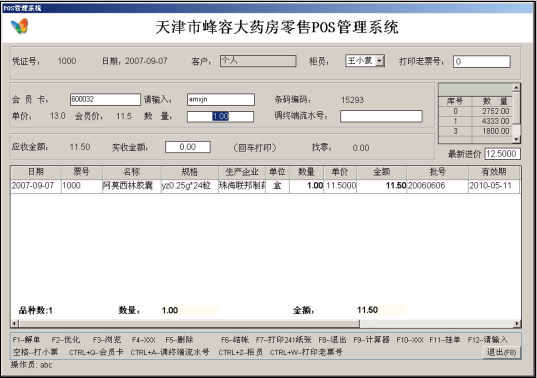The height and width of the screenshot is (378, 537).
Task: Click the table's horizontal scrollbar thumb
Action: point(189,323)
